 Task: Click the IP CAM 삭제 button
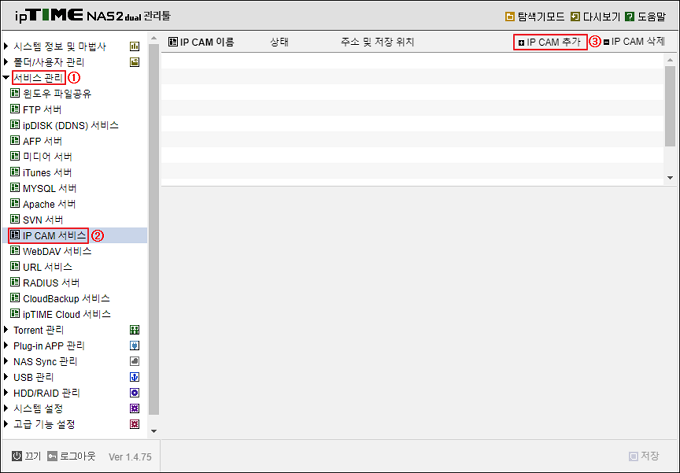coord(634,42)
